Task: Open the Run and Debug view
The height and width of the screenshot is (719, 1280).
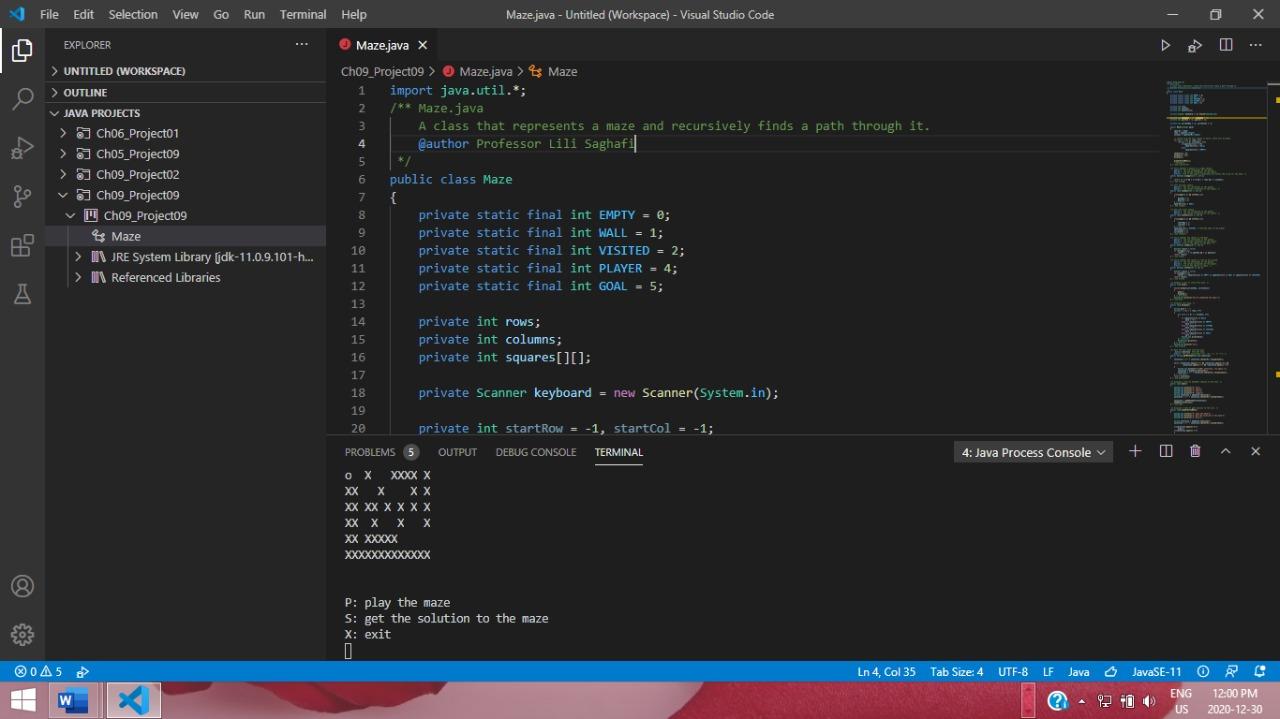Action: [22, 148]
